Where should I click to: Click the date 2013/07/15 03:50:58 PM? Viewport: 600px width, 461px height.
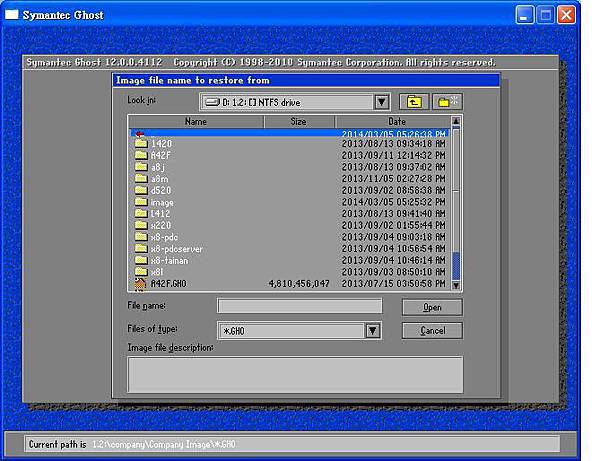click(393, 284)
